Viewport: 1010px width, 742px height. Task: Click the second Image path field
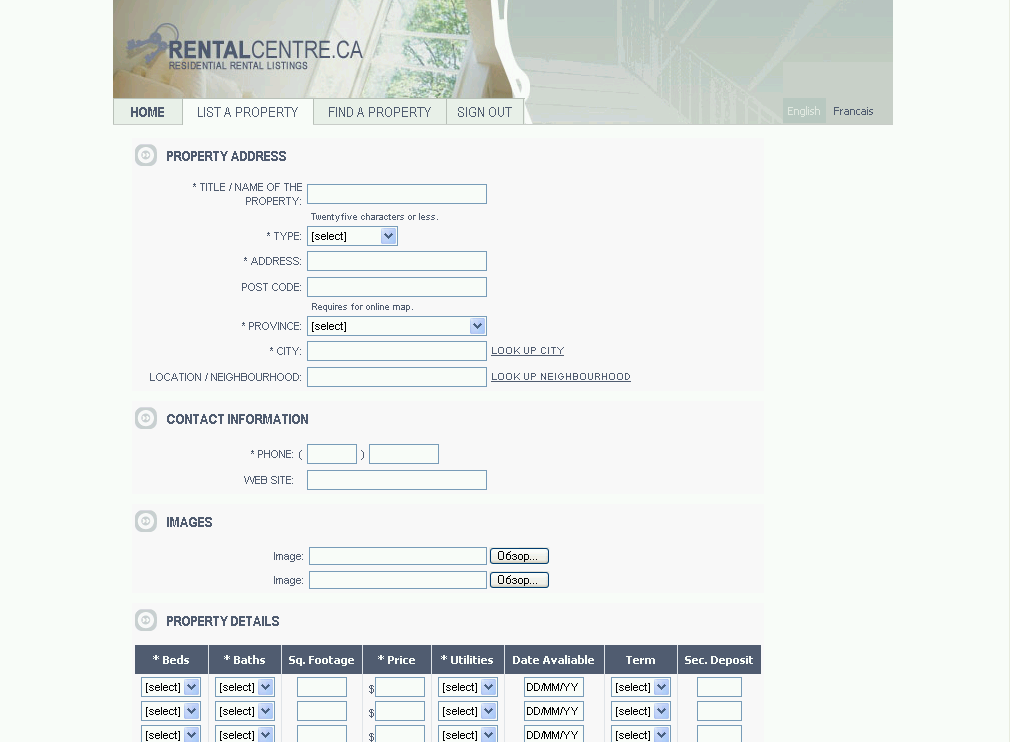[397, 580]
